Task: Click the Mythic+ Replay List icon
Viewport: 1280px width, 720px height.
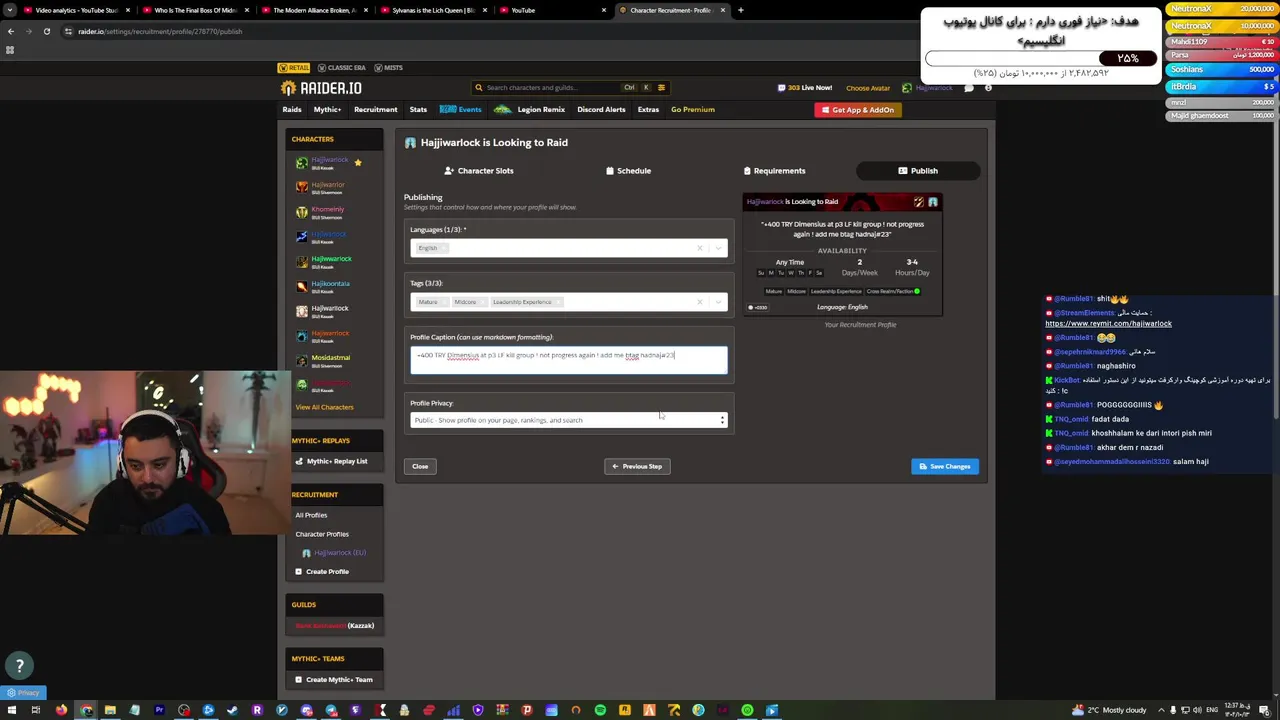Action: click(x=298, y=461)
